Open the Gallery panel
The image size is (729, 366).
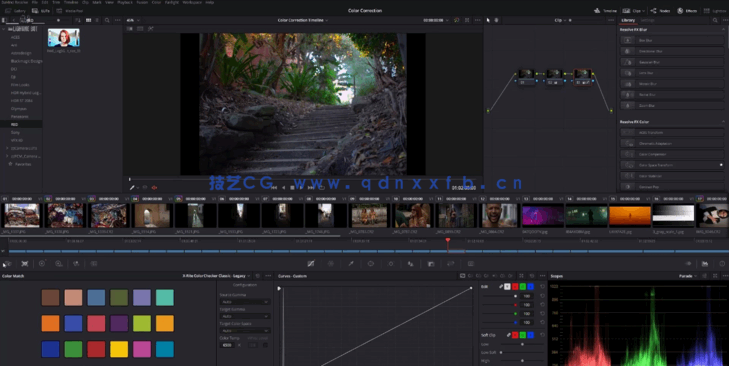coord(15,11)
